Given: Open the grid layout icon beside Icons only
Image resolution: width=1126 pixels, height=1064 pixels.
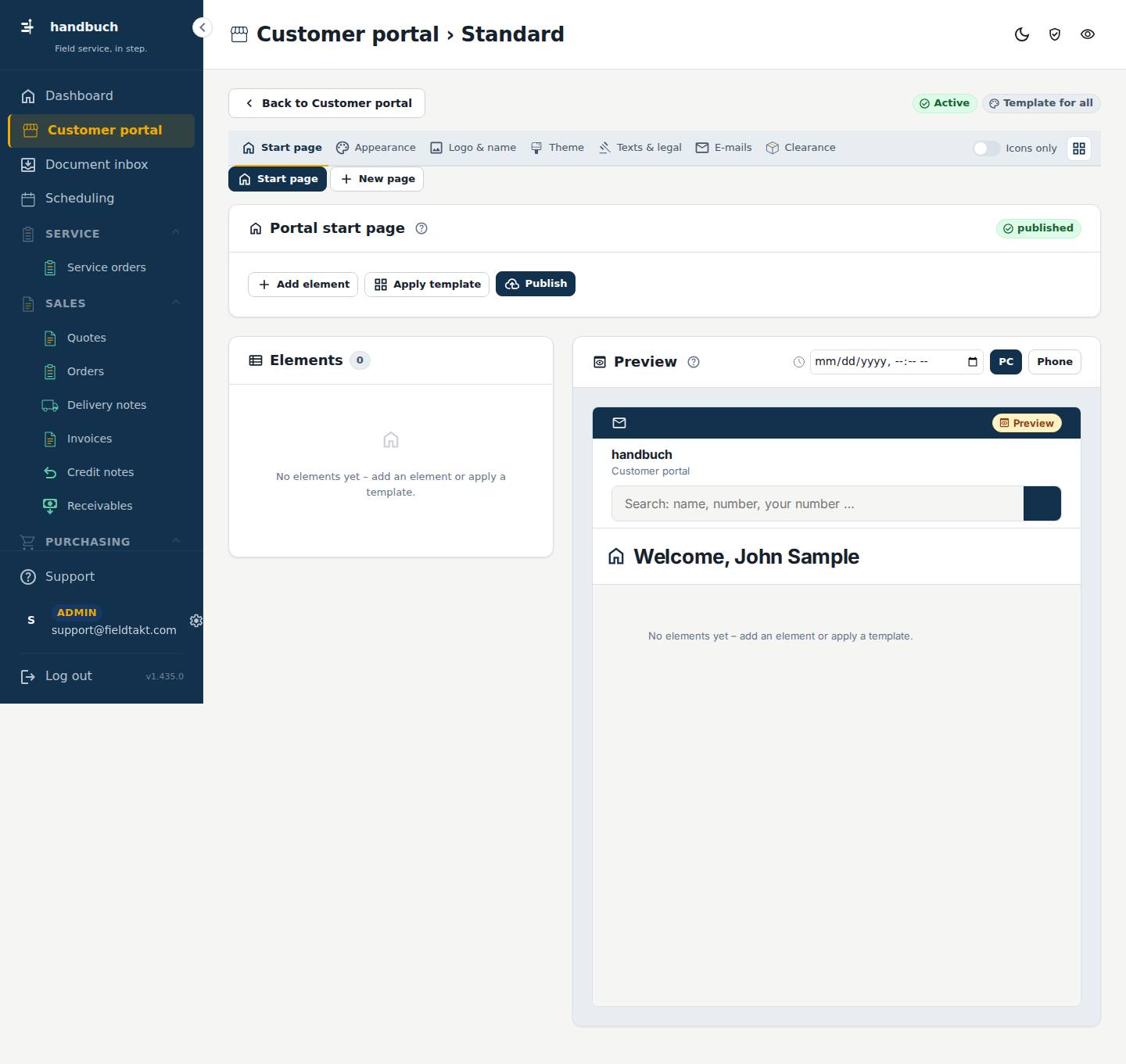Looking at the screenshot, I should [x=1079, y=149].
